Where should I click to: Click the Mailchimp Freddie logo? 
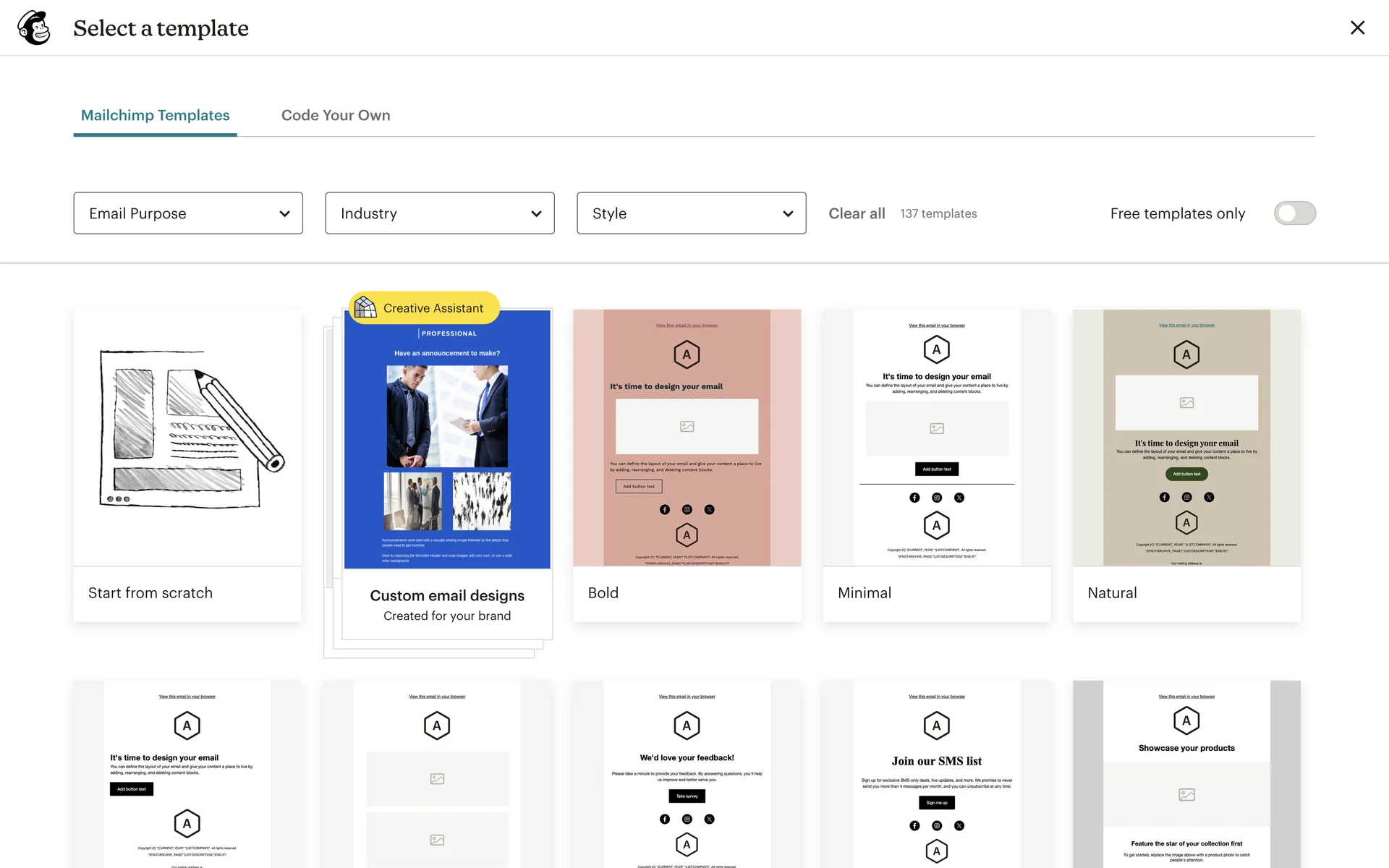[34, 28]
